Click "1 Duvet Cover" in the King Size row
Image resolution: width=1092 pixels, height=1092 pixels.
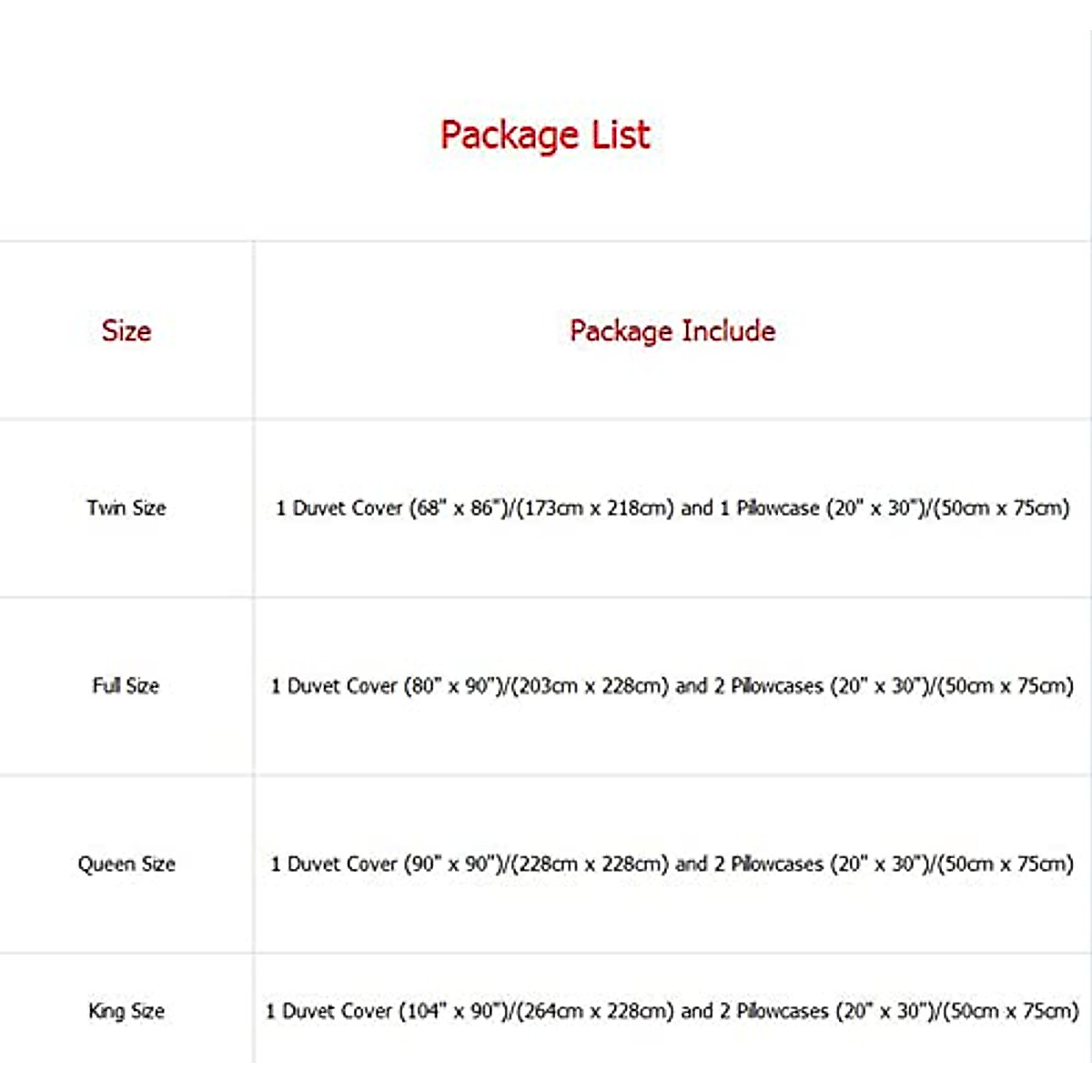click(329, 1011)
